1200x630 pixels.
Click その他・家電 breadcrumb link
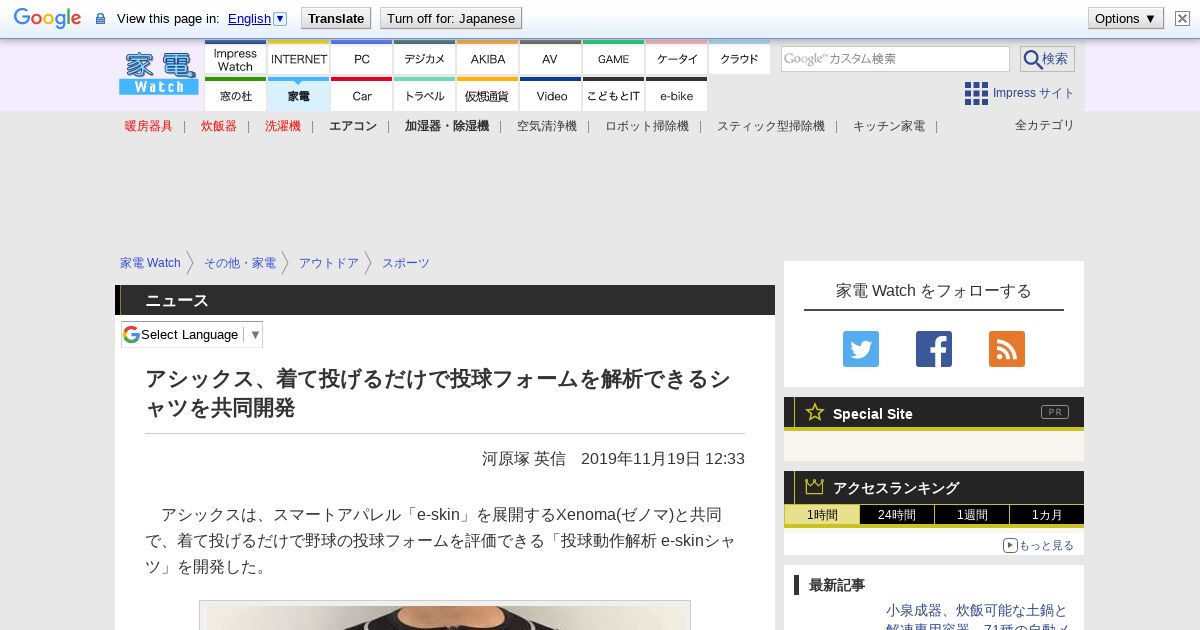coord(240,263)
